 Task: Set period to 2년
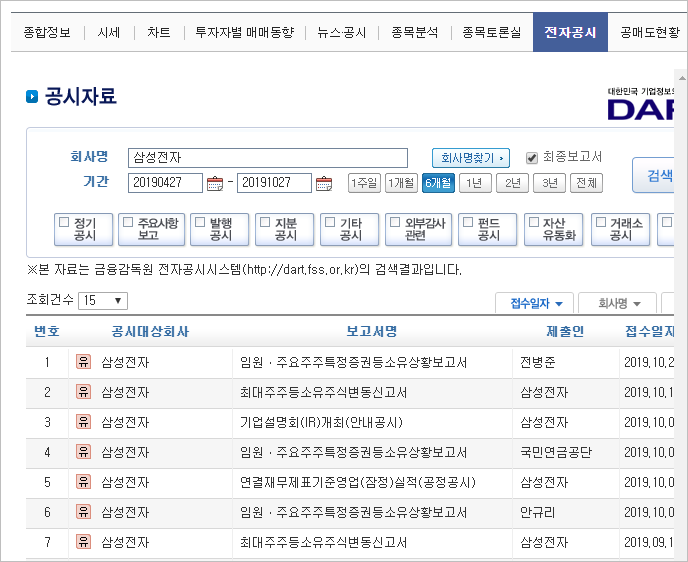click(x=512, y=183)
